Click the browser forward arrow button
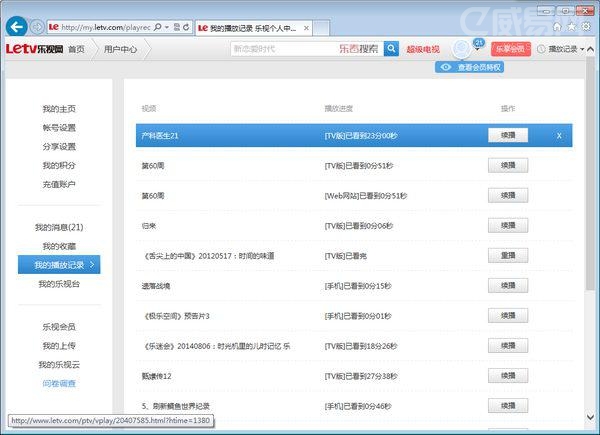Viewport: 600px width, 435px height. tap(37, 26)
